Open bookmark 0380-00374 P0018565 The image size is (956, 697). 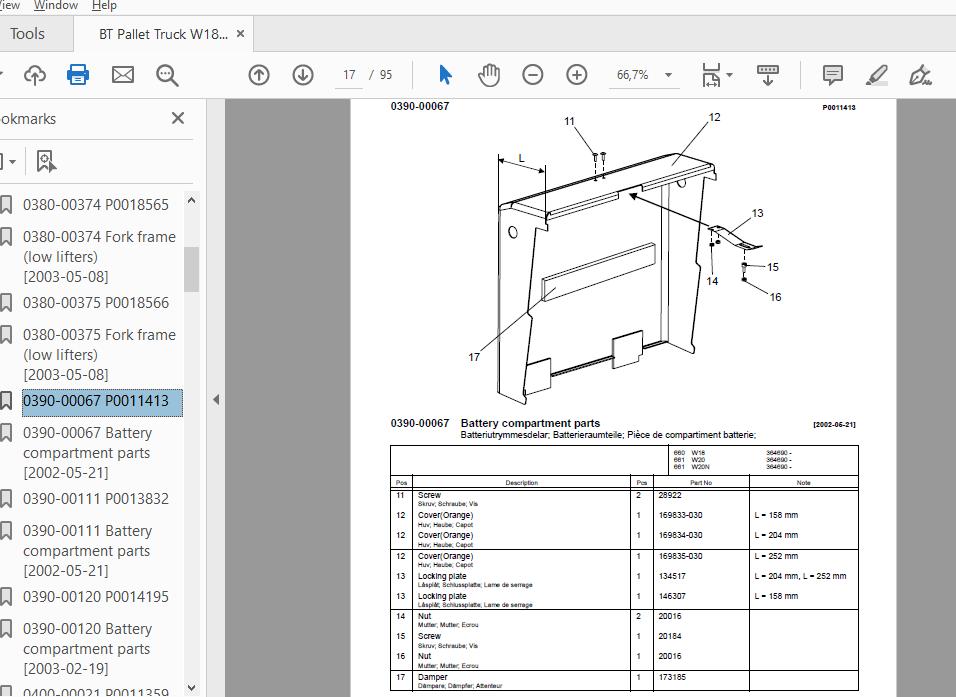click(x=96, y=204)
